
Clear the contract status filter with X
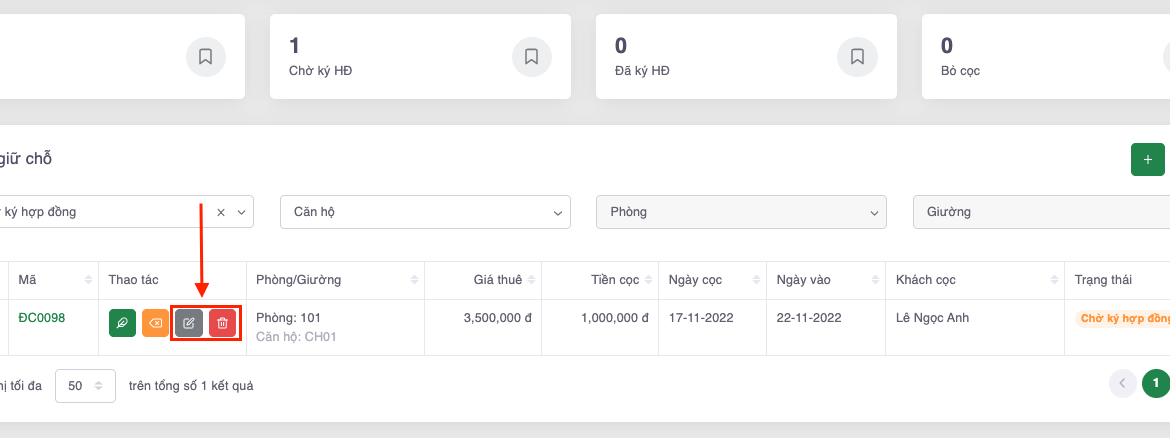coord(221,212)
